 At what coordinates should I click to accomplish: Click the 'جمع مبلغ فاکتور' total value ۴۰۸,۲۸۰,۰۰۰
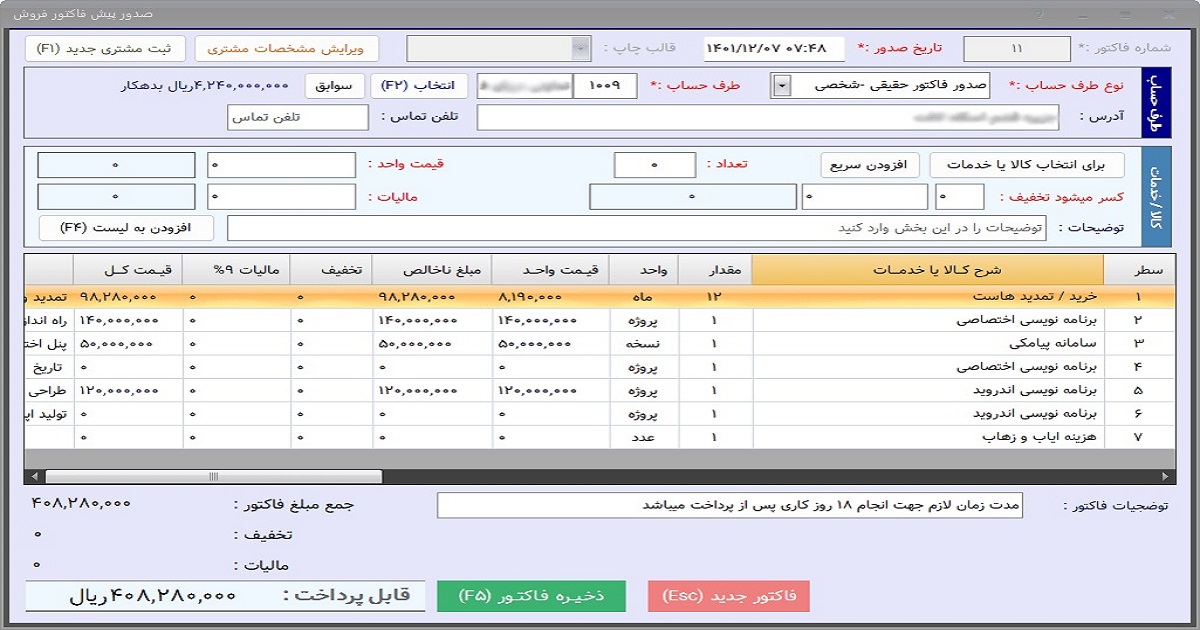point(82,504)
